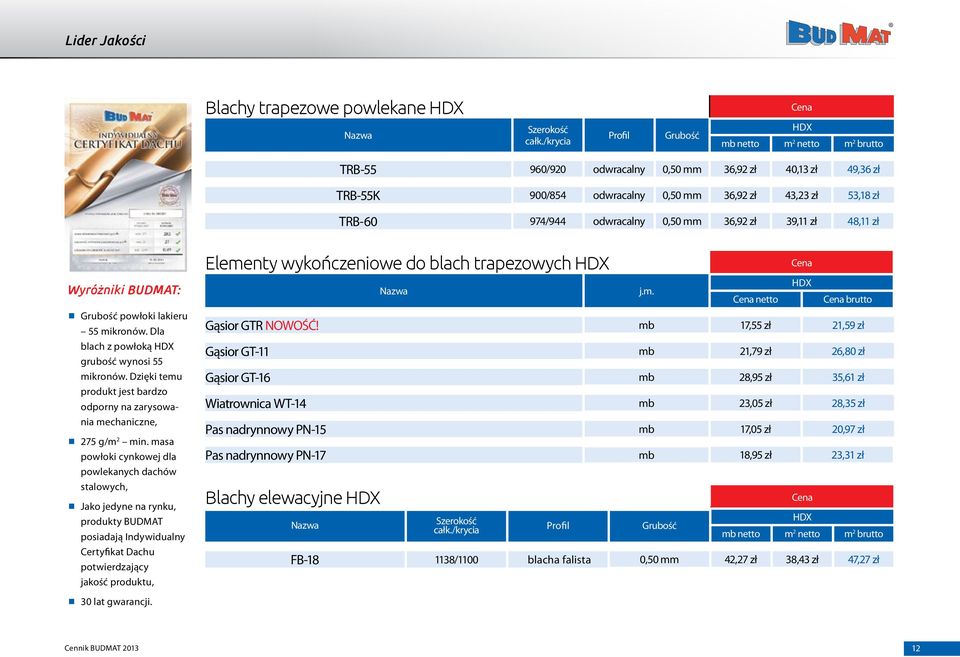Select gross price 23,31 zł

(848, 456)
